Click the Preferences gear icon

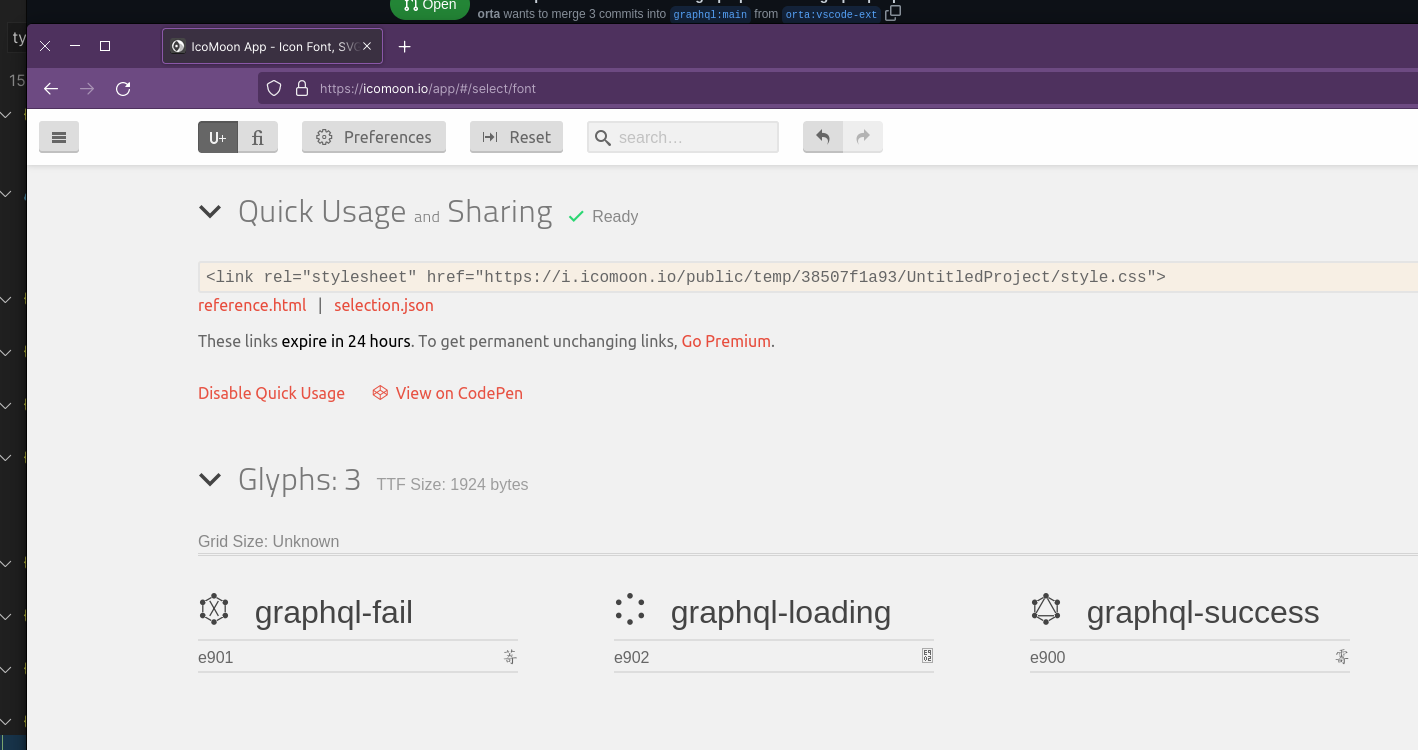[x=322, y=137]
